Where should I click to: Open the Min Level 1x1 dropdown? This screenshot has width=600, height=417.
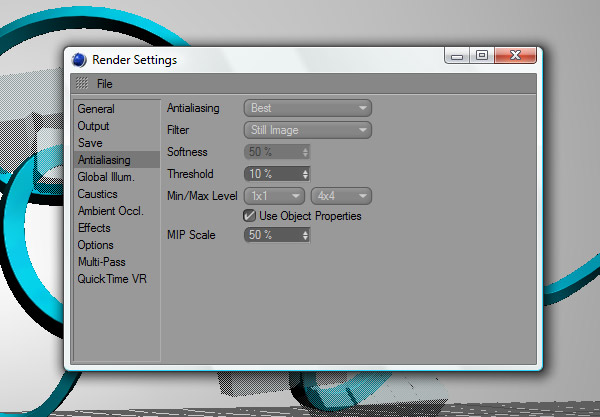point(274,196)
